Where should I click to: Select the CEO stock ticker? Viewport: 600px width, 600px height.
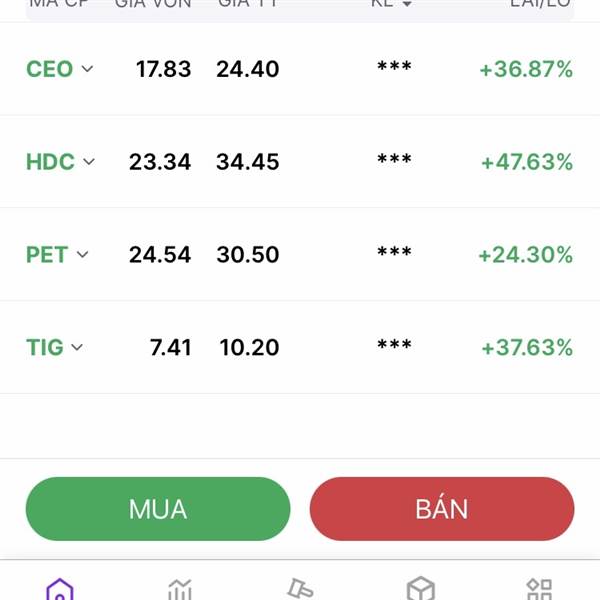click(49, 69)
